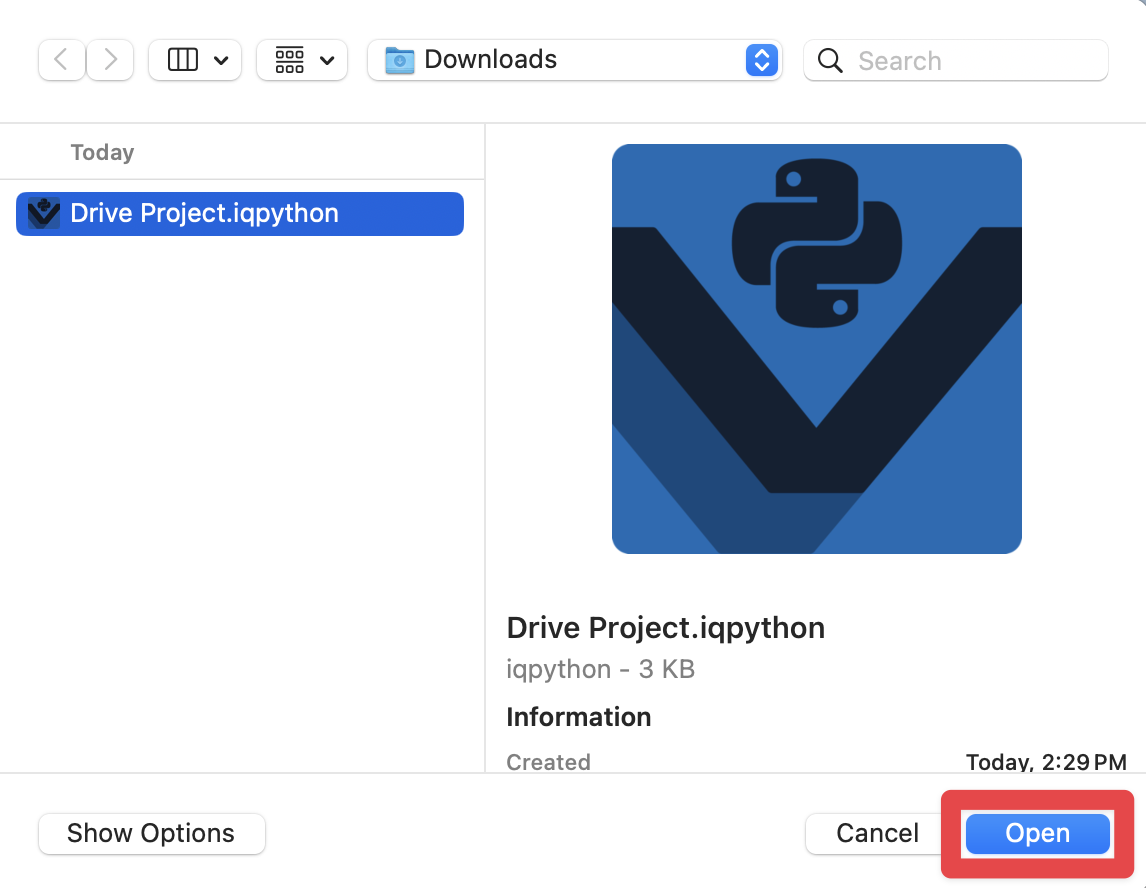Screen dimensions: 1146x888
Task: Click the Today section header
Action: pyautogui.click(x=102, y=152)
